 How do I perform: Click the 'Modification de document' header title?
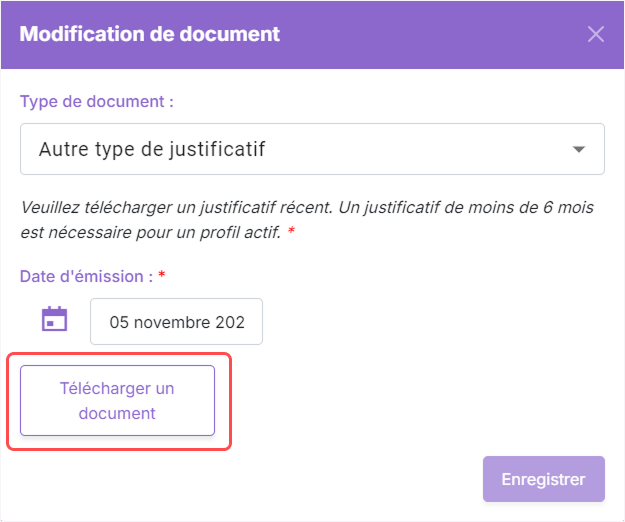(x=150, y=34)
